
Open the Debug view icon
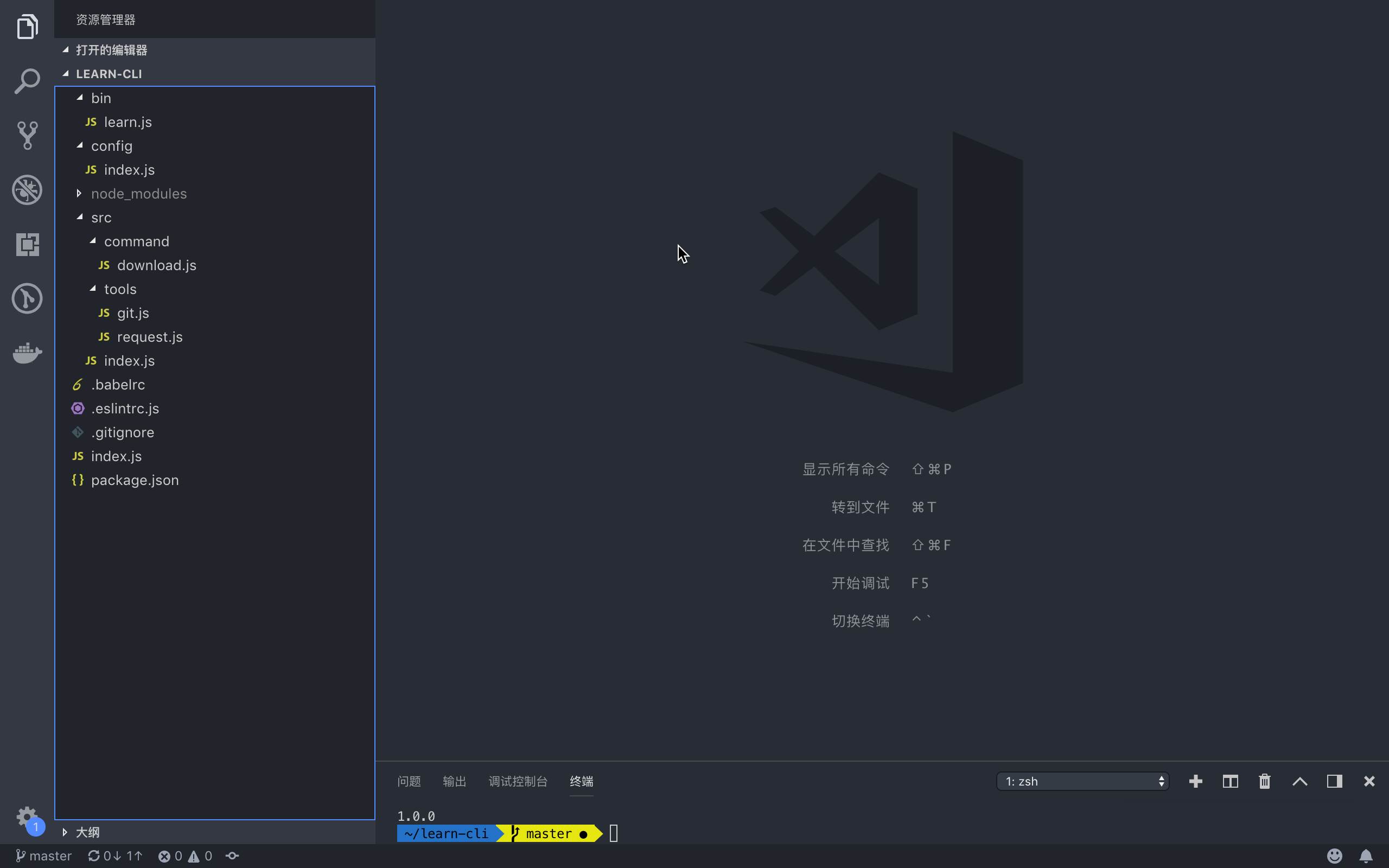click(27, 190)
